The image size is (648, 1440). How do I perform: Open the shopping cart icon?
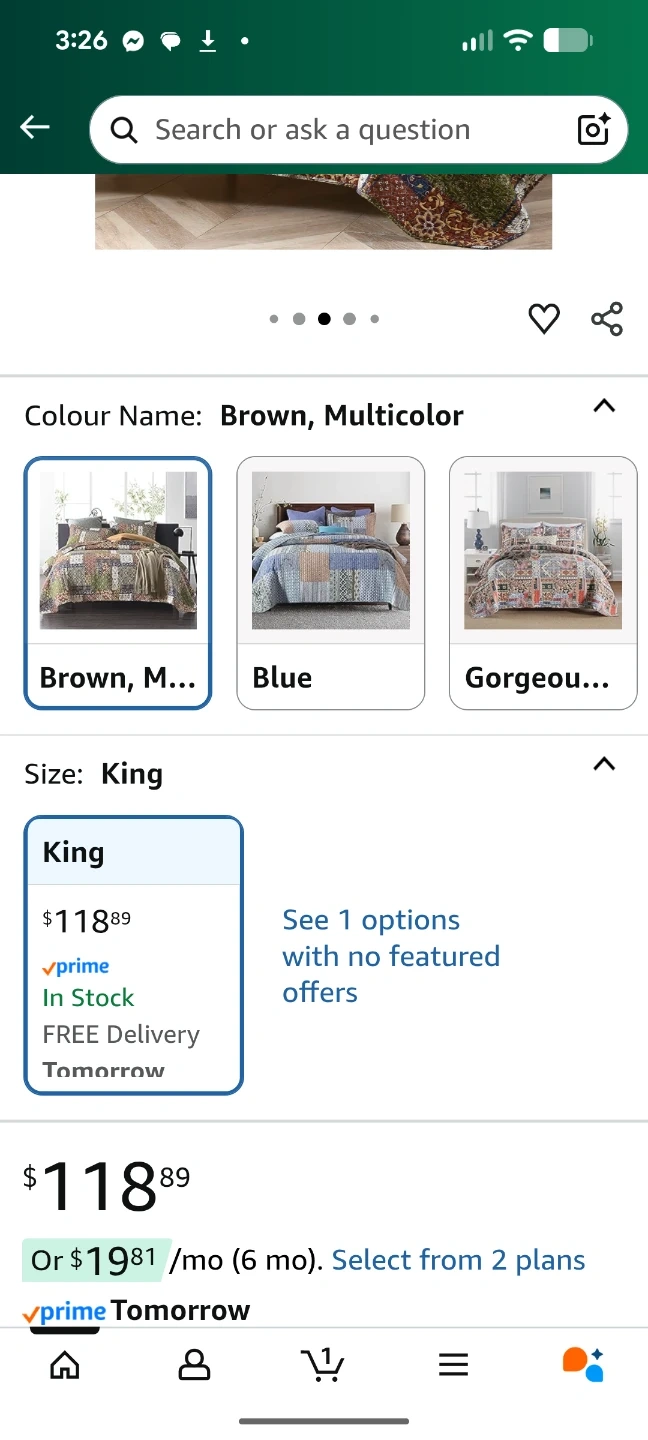323,1365
